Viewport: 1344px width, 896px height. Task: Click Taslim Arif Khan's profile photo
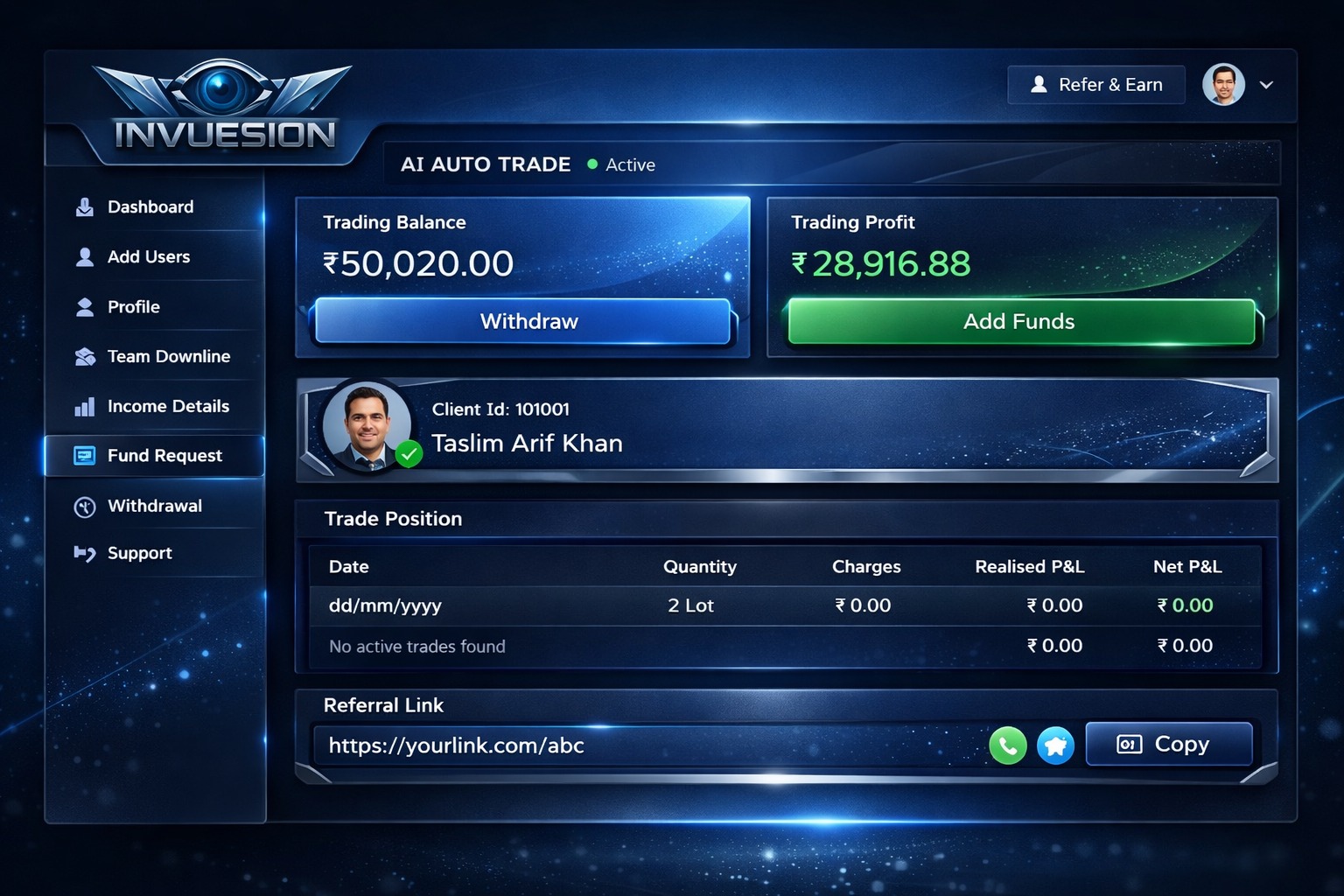tap(367, 426)
